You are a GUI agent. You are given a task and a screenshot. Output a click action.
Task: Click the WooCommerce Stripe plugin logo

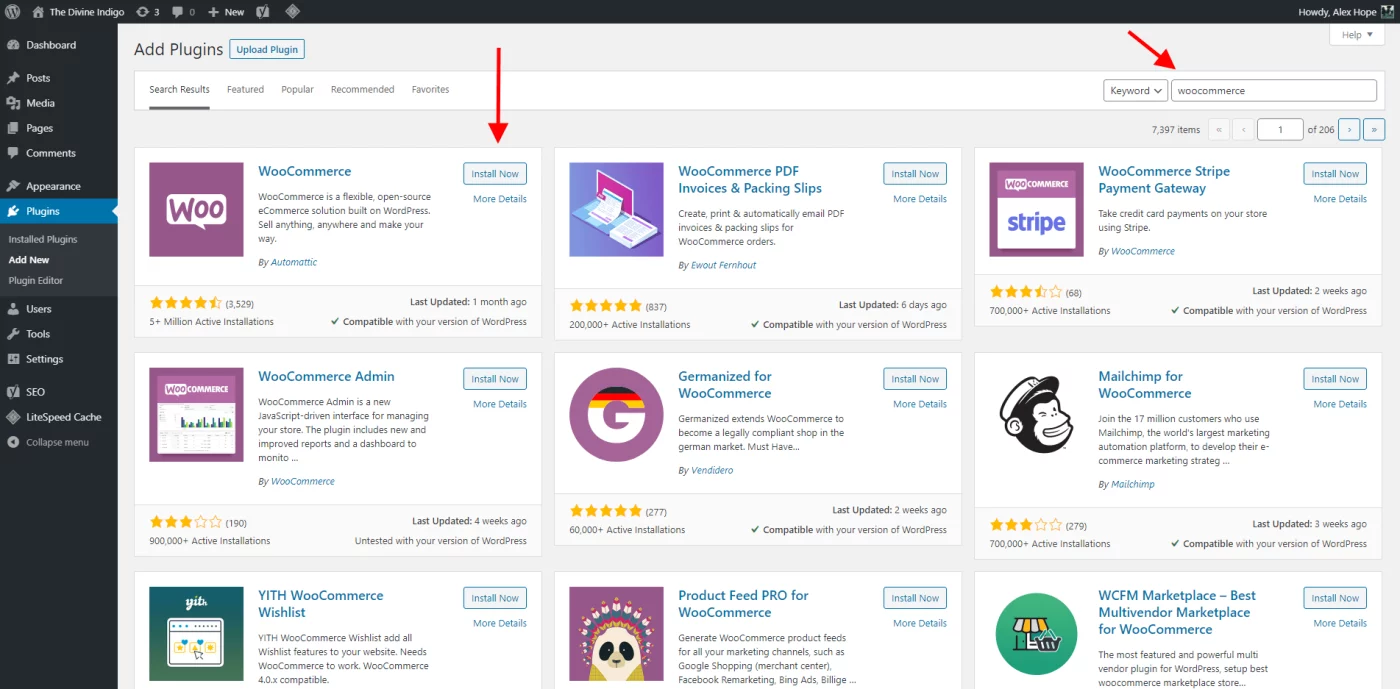(x=1036, y=210)
